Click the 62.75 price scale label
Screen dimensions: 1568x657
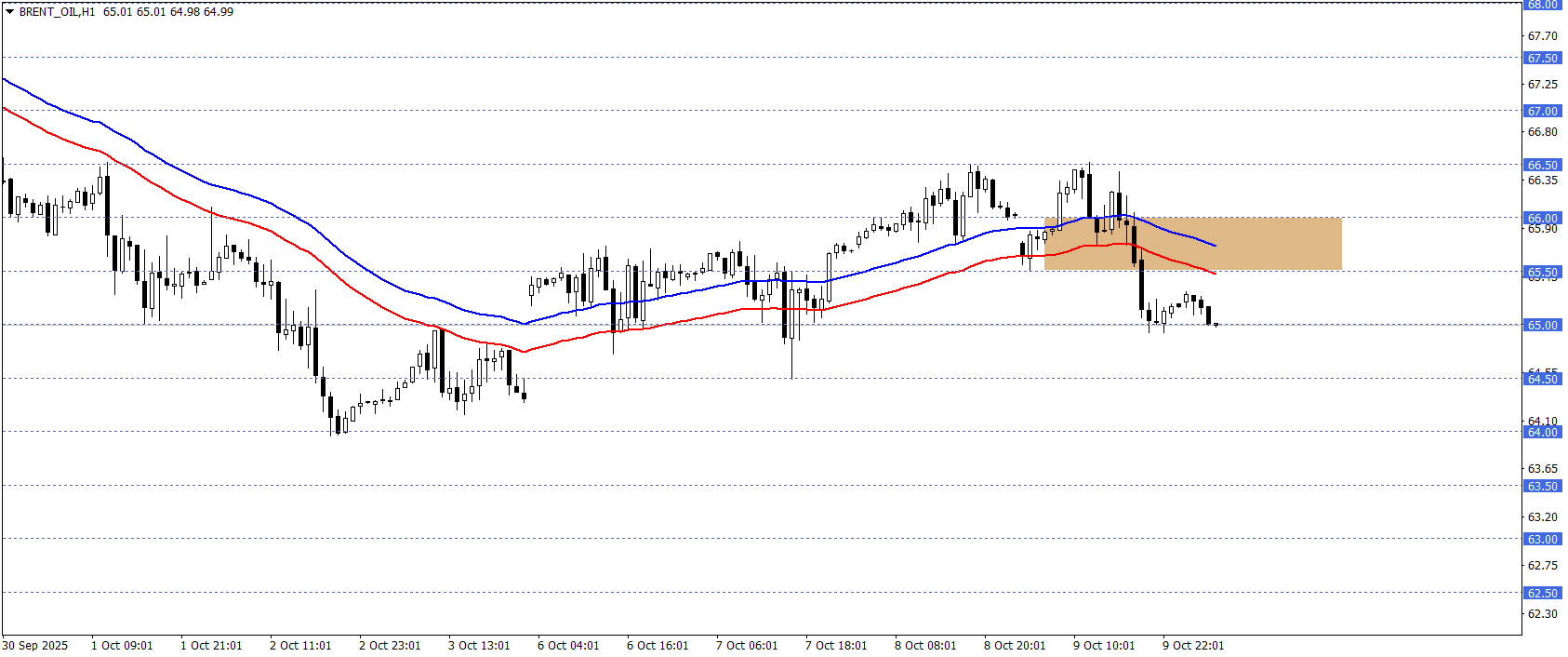pyautogui.click(x=1542, y=566)
